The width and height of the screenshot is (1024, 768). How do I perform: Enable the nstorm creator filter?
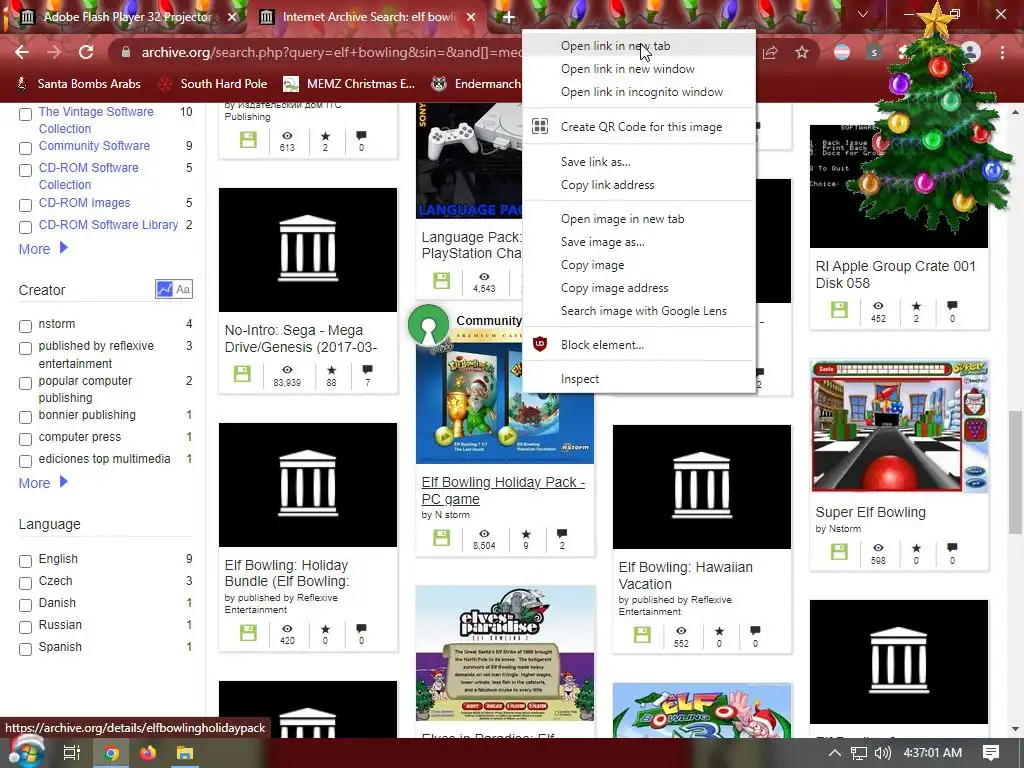tap(25, 326)
